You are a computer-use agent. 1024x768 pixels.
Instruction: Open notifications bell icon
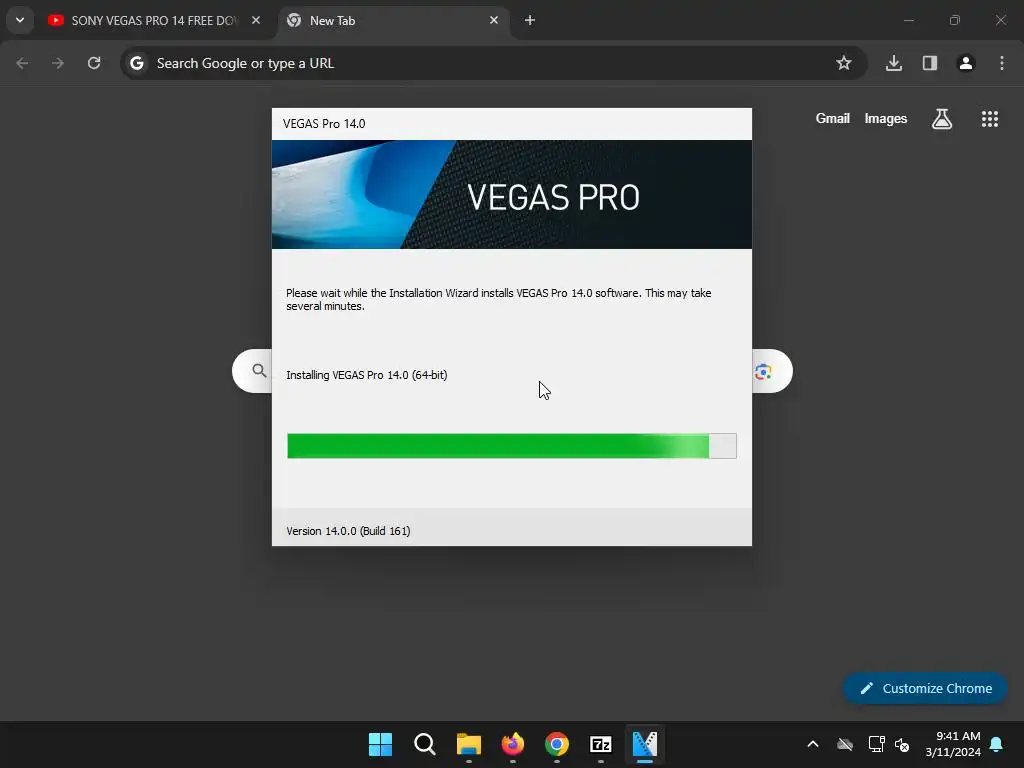(x=997, y=744)
